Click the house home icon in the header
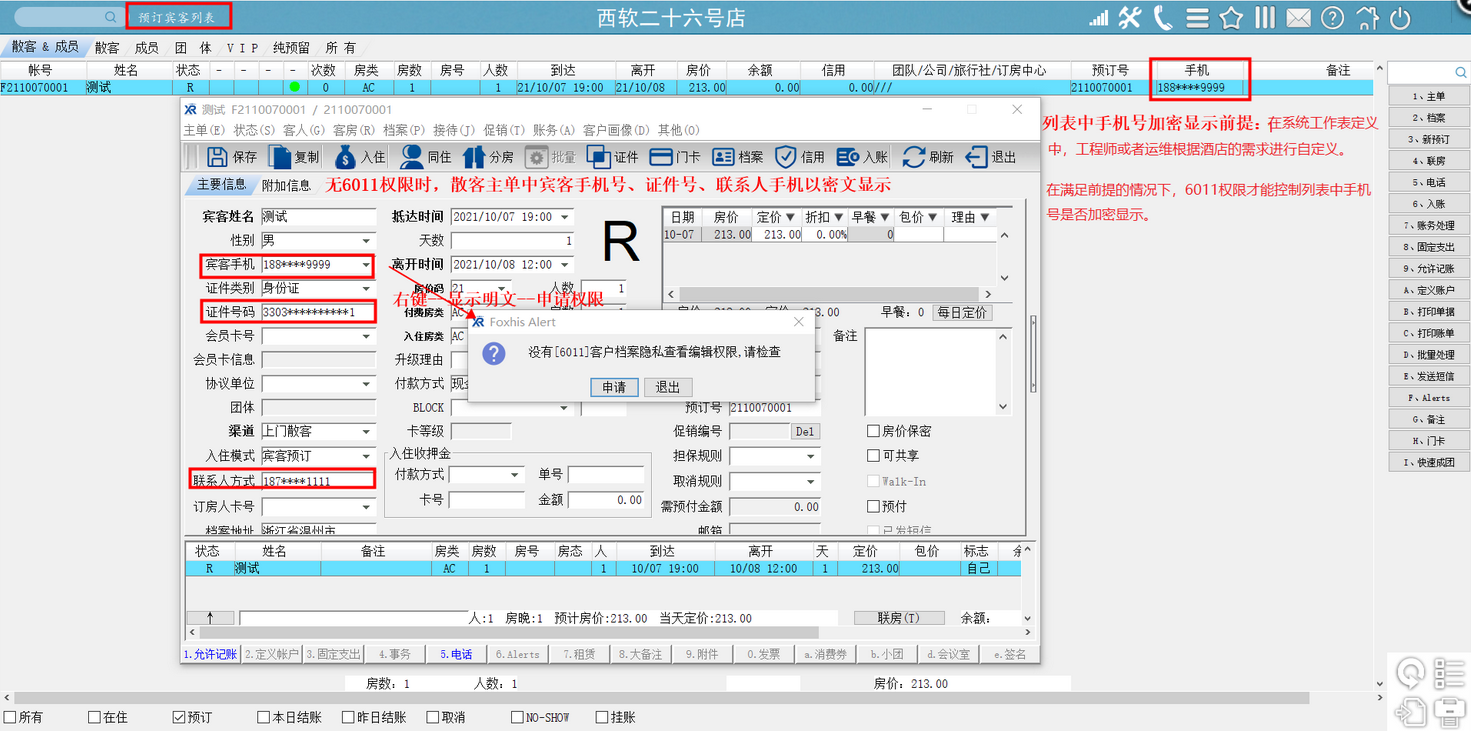Image resolution: width=1471 pixels, height=731 pixels. [1367, 18]
